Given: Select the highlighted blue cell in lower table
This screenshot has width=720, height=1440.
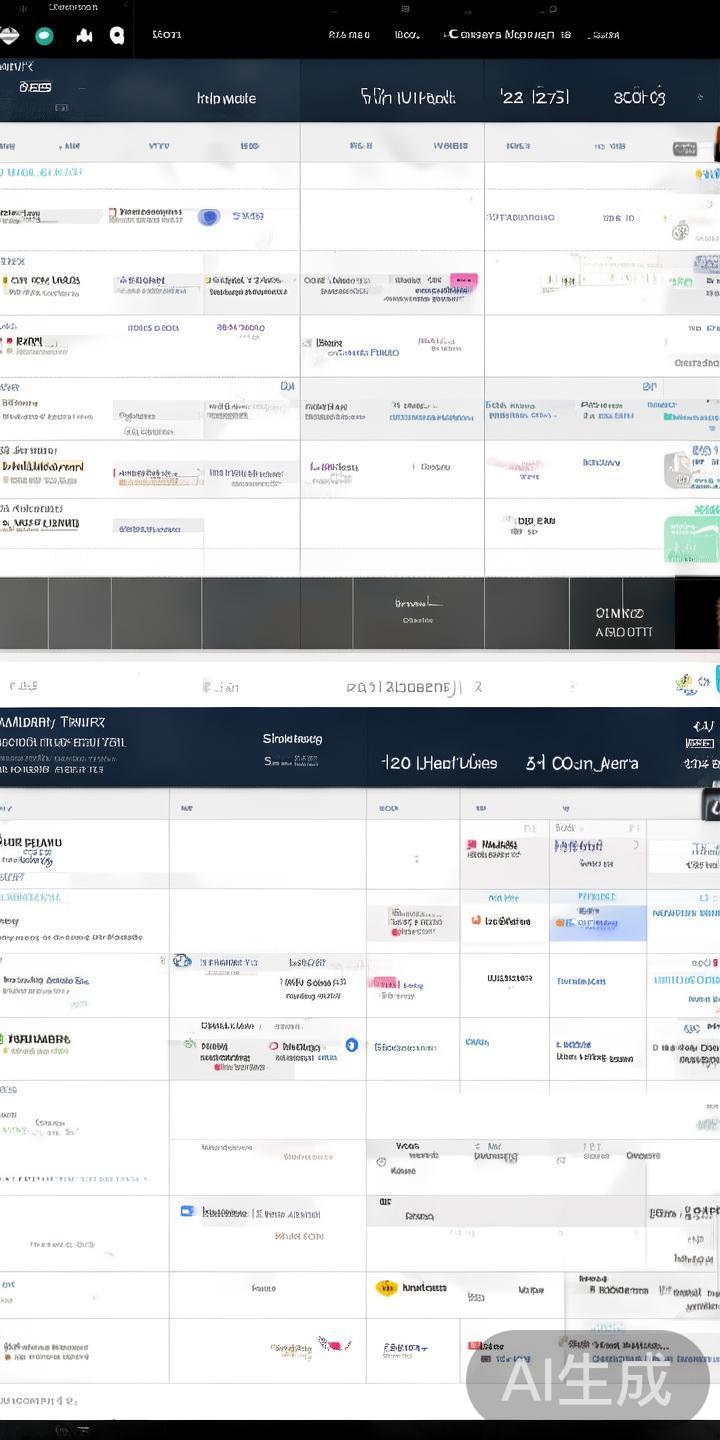Looking at the screenshot, I should tap(598, 922).
